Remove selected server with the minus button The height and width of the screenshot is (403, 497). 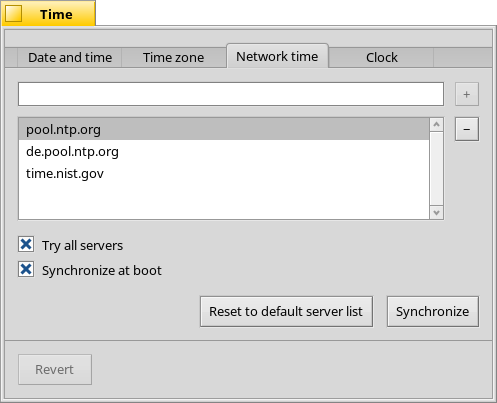tap(467, 129)
